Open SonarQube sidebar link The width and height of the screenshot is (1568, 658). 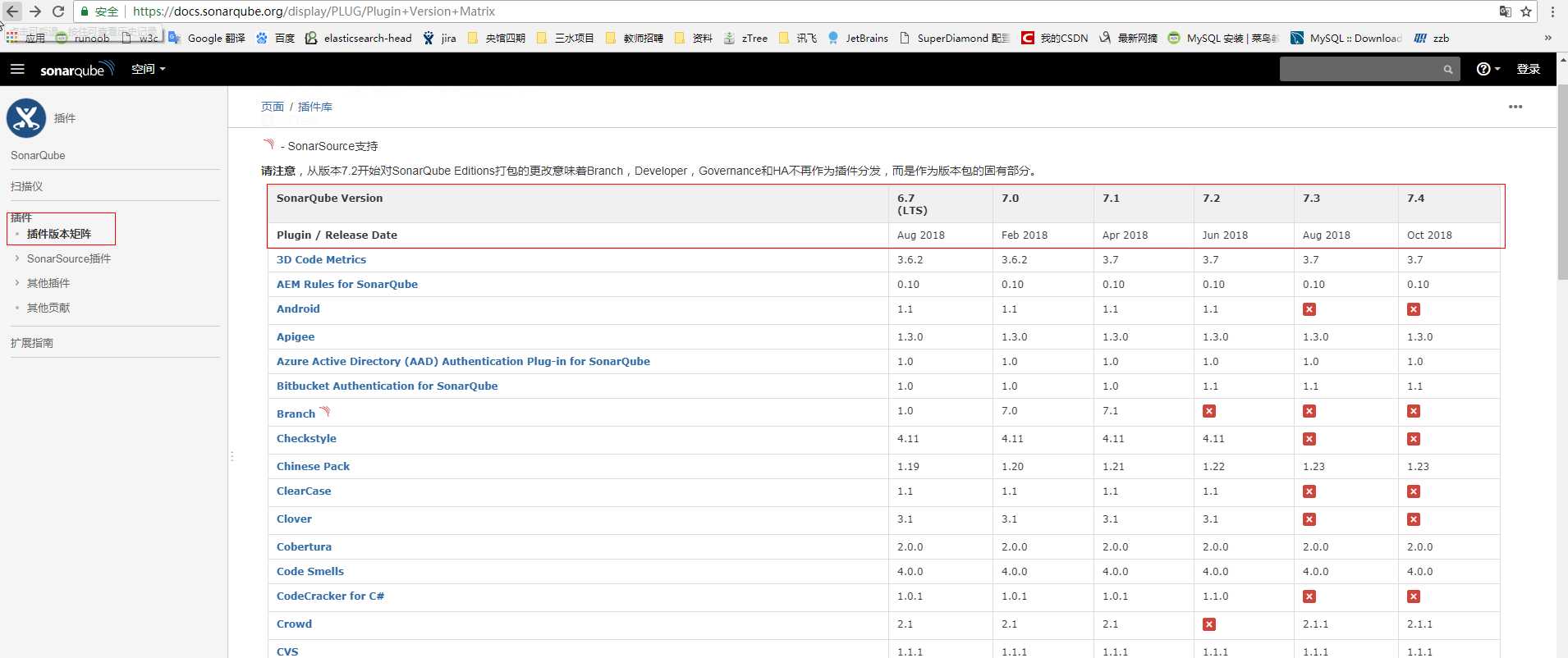pos(38,155)
